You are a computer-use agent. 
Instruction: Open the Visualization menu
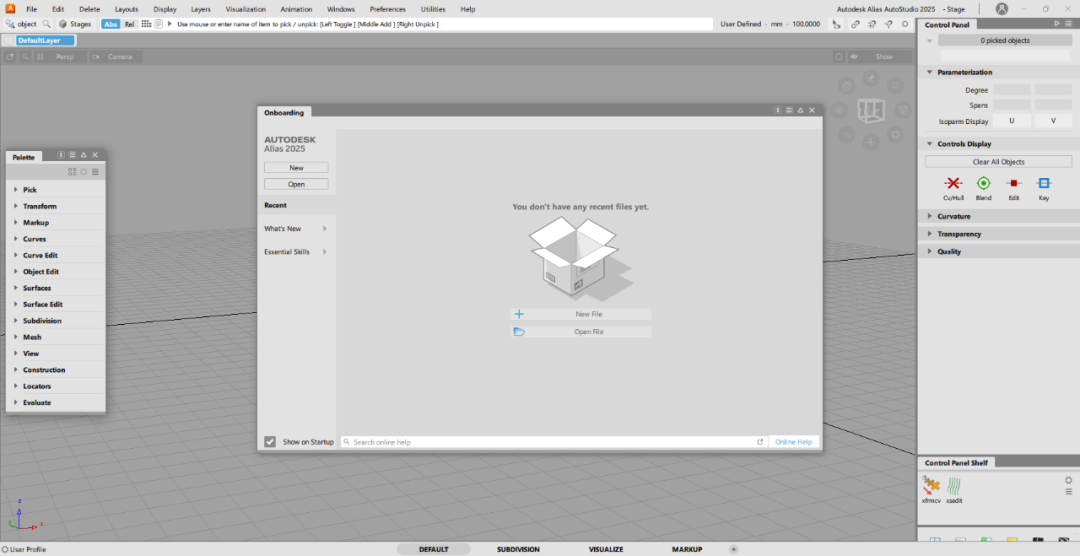pyautogui.click(x=245, y=9)
